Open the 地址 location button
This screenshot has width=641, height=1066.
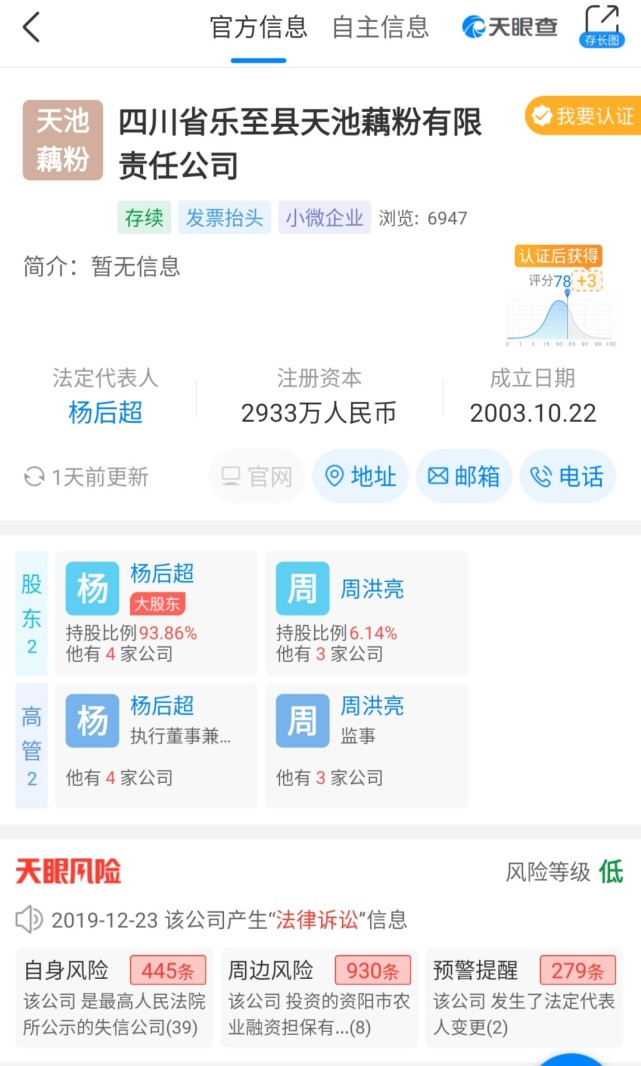[360, 477]
